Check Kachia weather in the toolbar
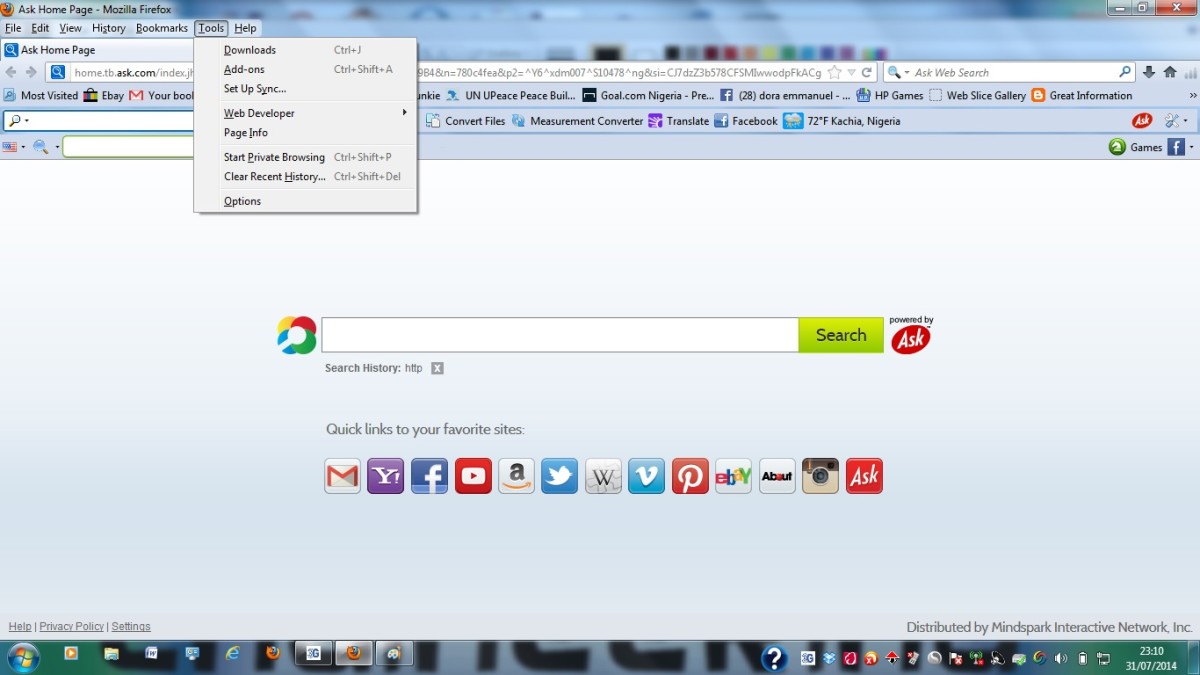Viewport: 1200px width, 675px height. [843, 120]
